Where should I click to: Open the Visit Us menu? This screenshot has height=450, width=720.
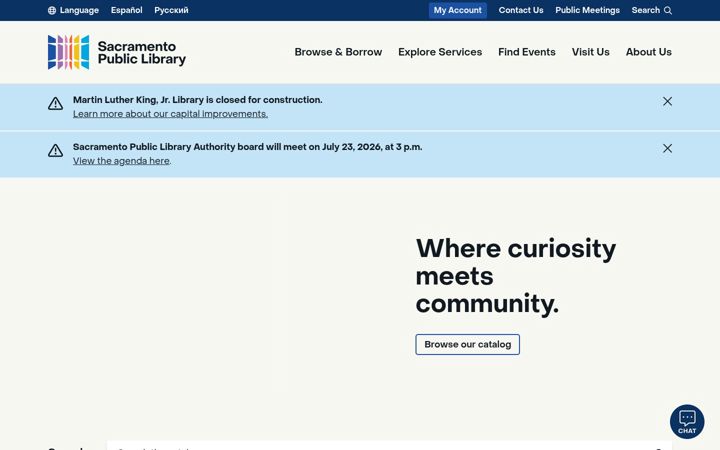point(591,52)
